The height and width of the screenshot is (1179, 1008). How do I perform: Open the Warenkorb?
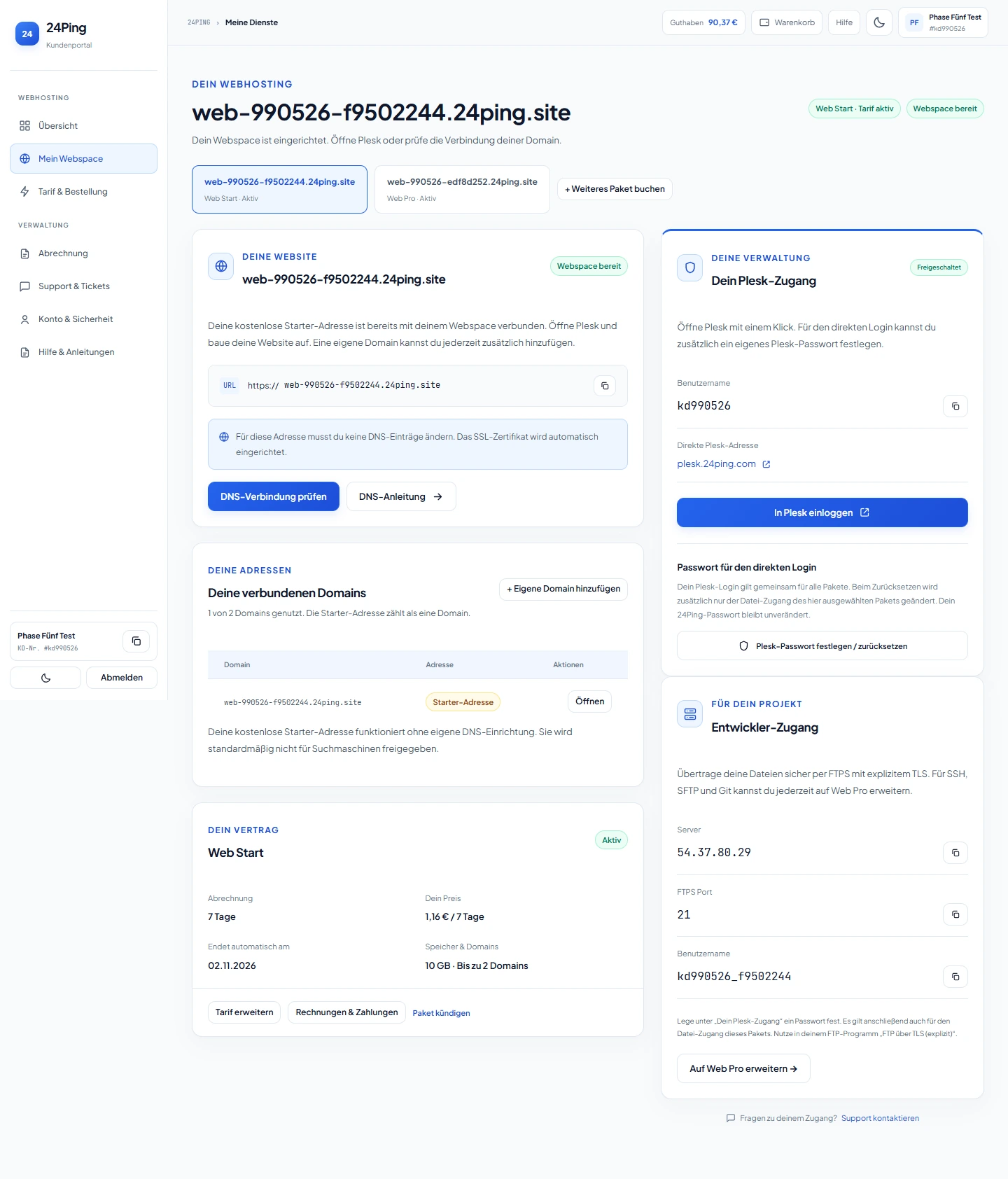787,22
